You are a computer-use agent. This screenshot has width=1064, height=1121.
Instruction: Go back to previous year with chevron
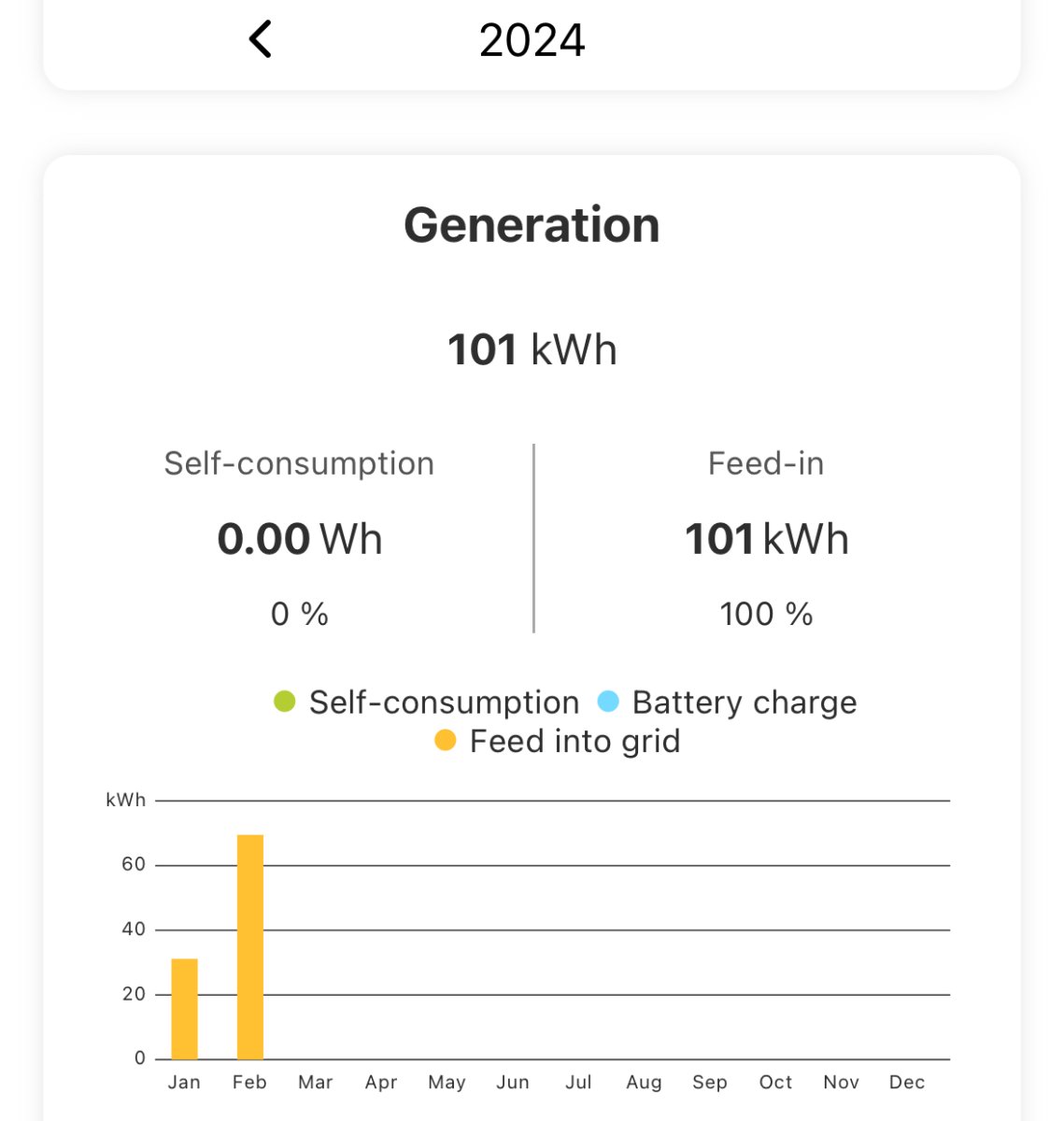[x=261, y=39]
